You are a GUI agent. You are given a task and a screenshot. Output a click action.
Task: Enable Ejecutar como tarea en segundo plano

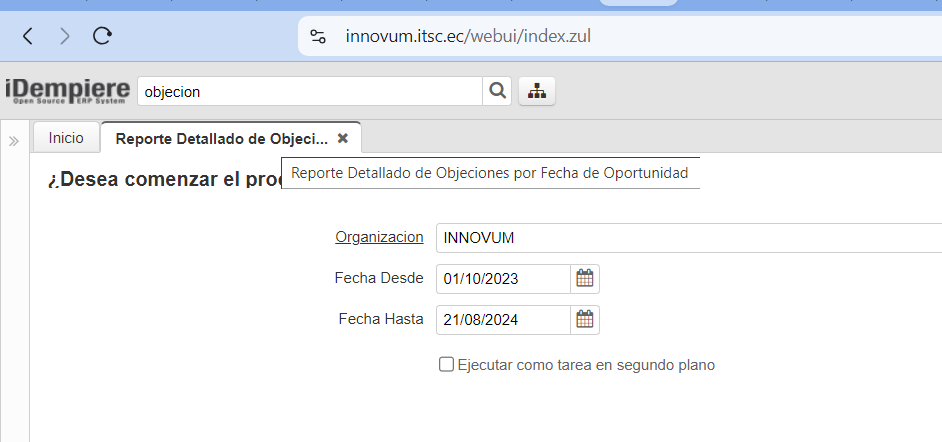point(447,365)
